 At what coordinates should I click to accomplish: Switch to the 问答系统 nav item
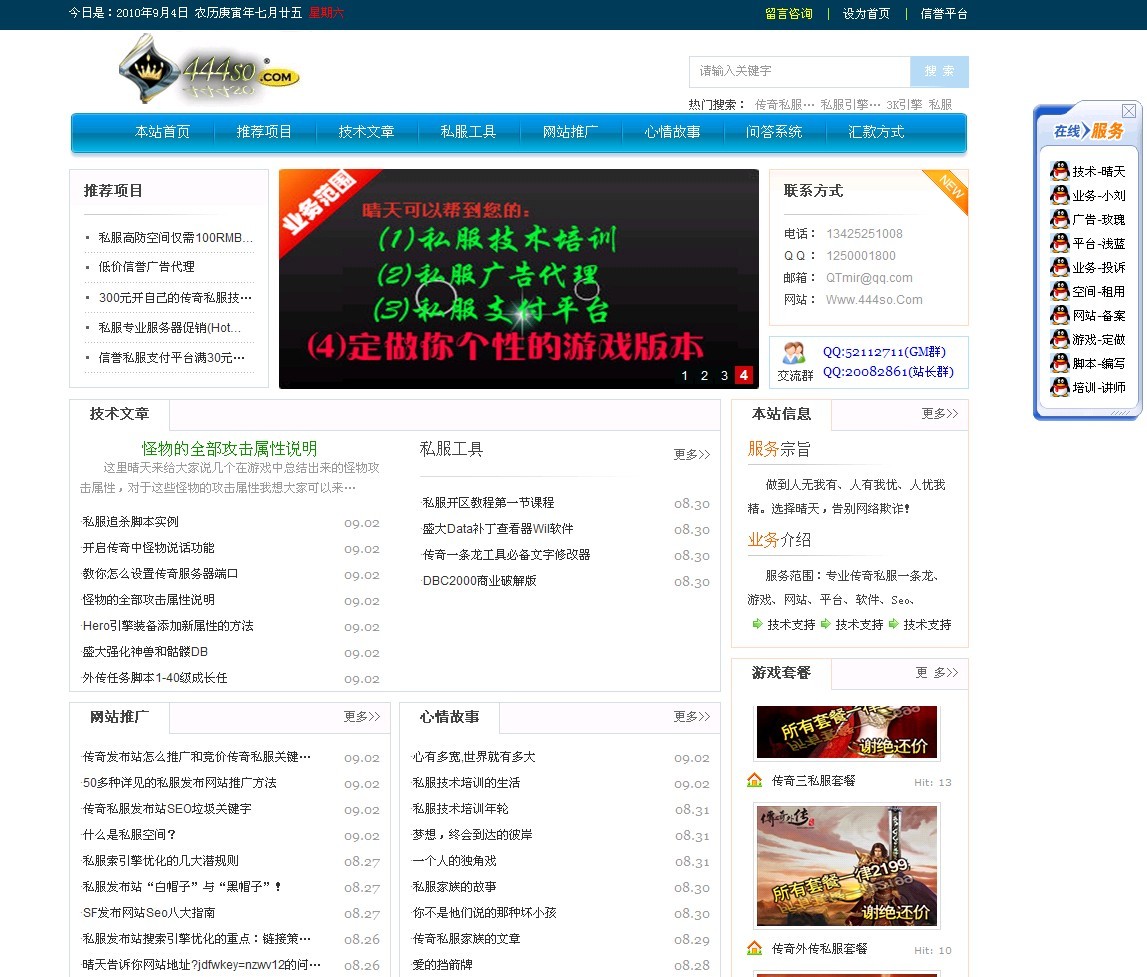774,131
